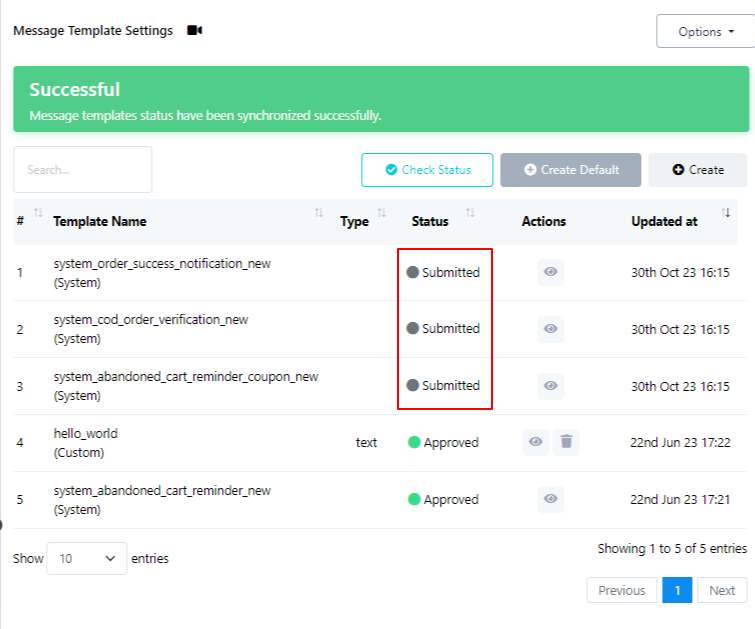This screenshot has width=755, height=629.
Task: Expand the Show entries count selector
Action: (x=87, y=559)
